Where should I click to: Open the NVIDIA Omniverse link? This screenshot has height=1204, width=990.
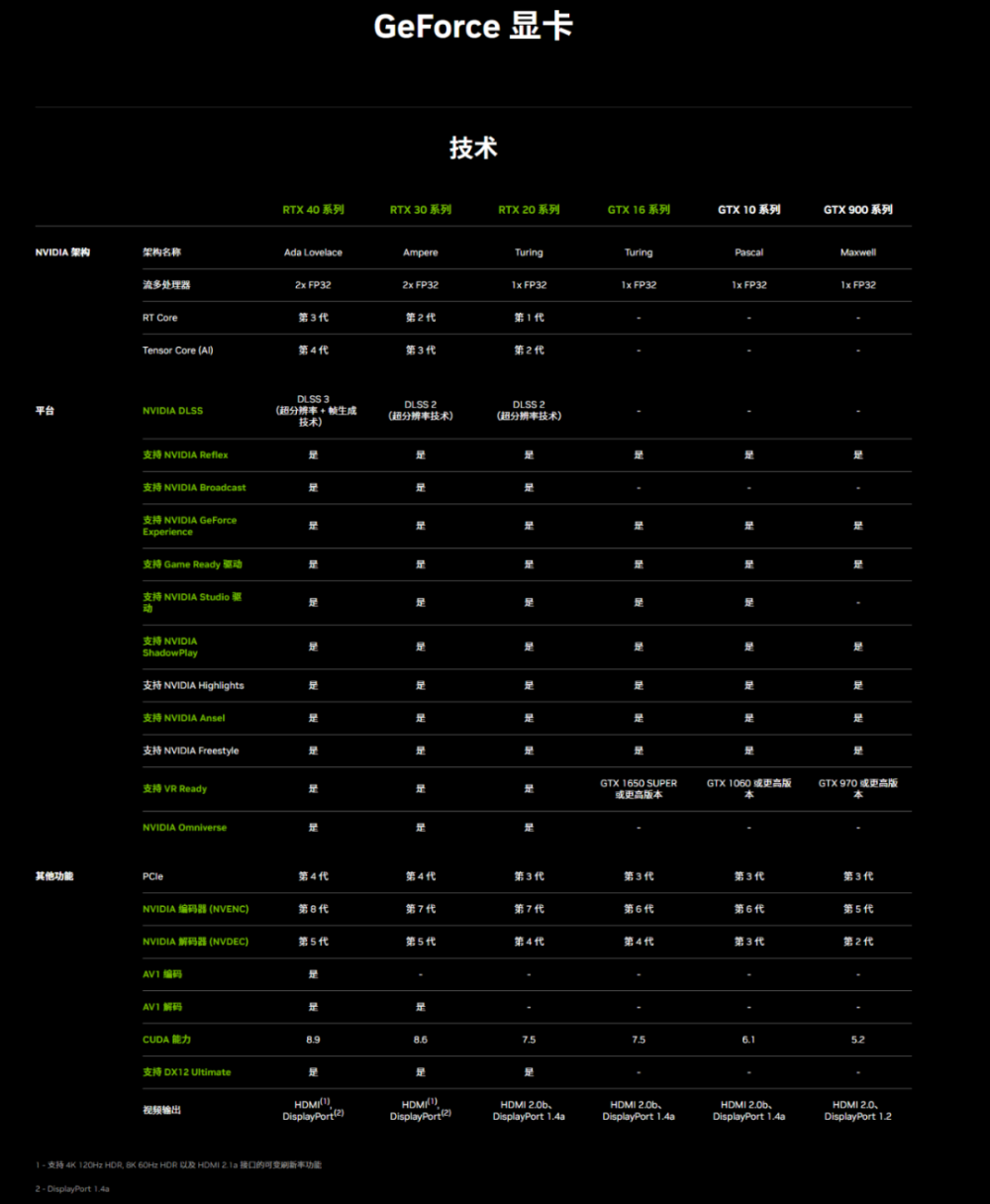(184, 828)
